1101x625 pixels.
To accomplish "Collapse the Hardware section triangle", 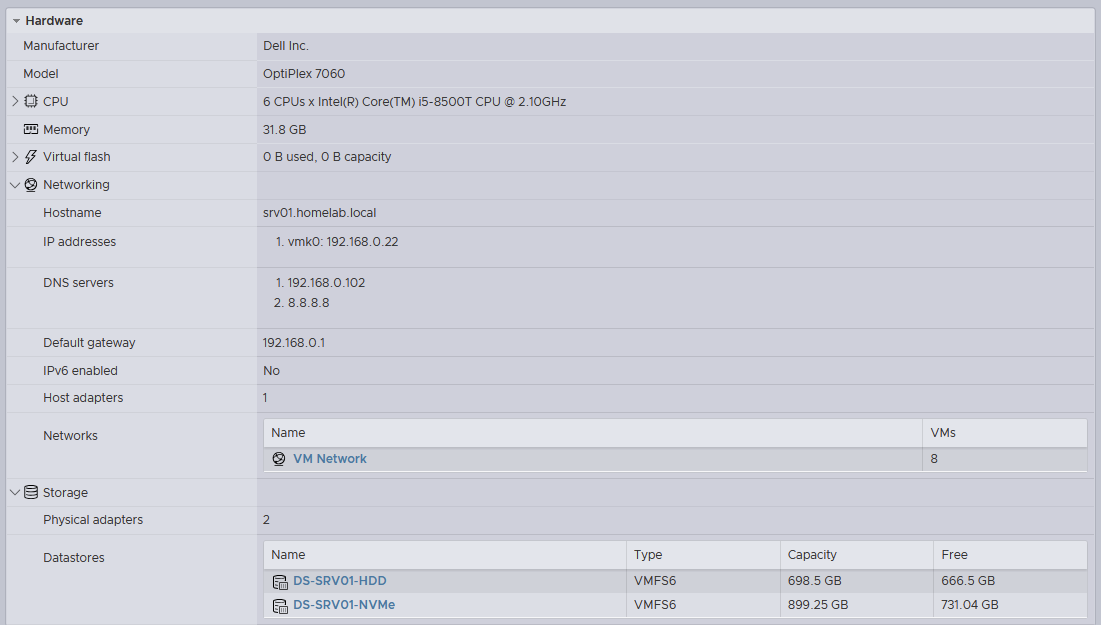I will click(x=16, y=21).
